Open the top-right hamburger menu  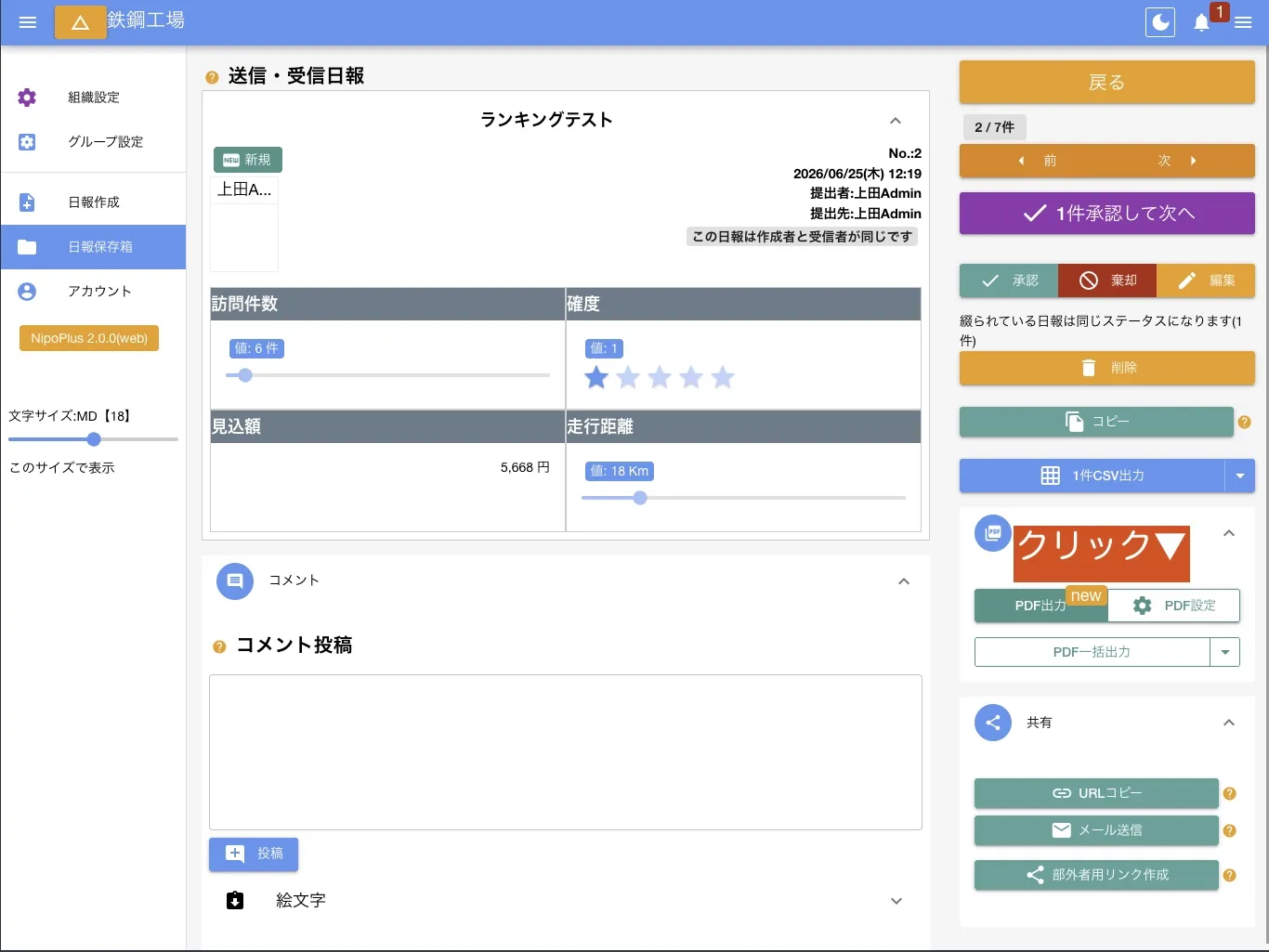pyautogui.click(x=1243, y=22)
